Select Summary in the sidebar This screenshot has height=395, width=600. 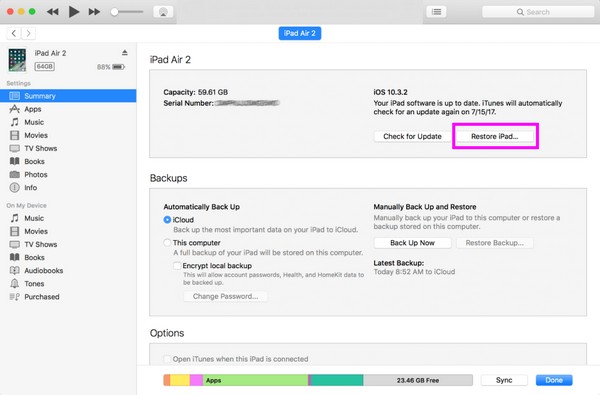click(x=68, y=96)
